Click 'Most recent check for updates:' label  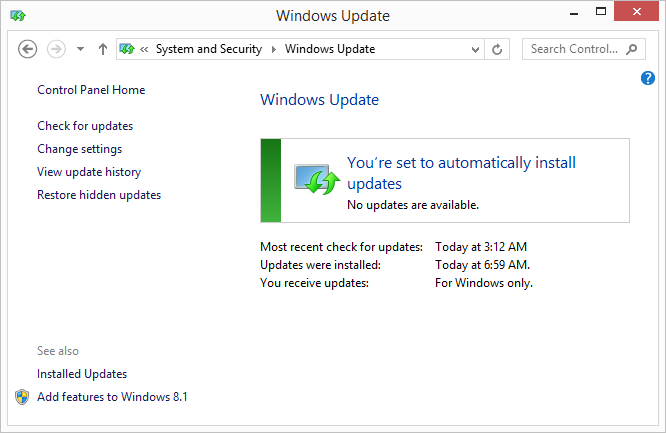(x=341, y=247)
